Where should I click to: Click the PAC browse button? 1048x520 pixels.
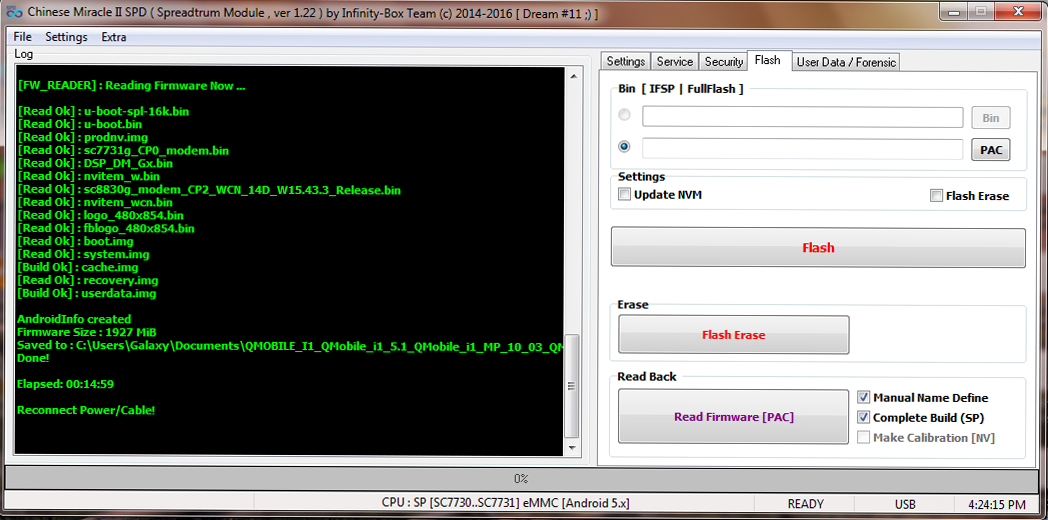(x=991, y=150)
